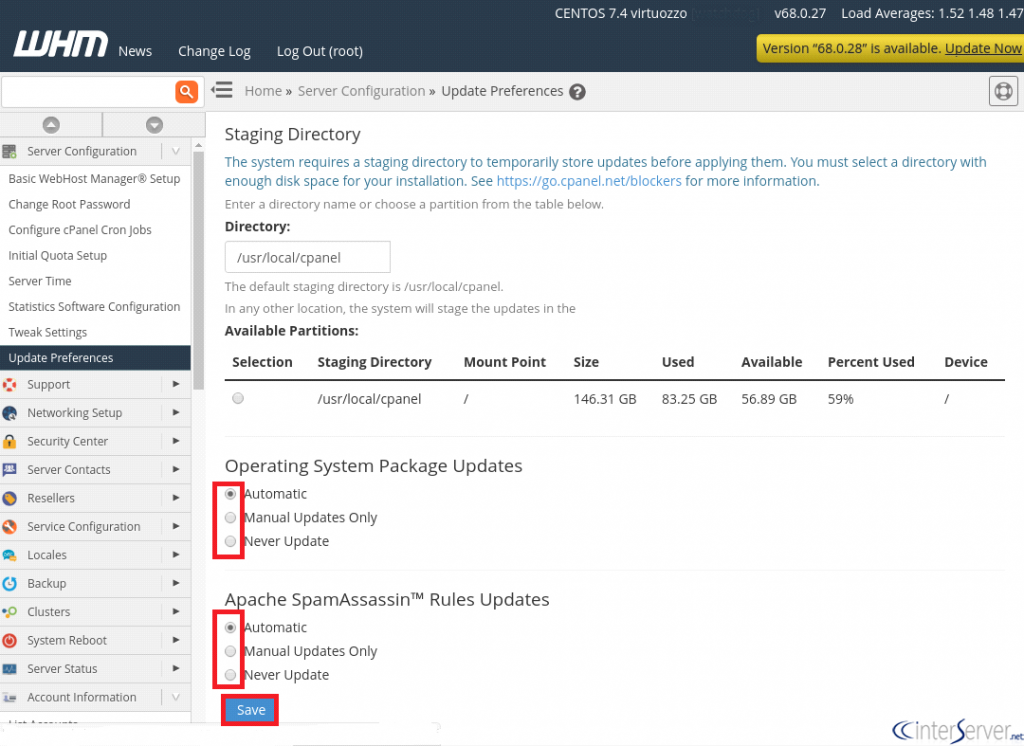Click the sidebar vertical scrollbar
The image size is (1024, 746).
tap(199, 271)
